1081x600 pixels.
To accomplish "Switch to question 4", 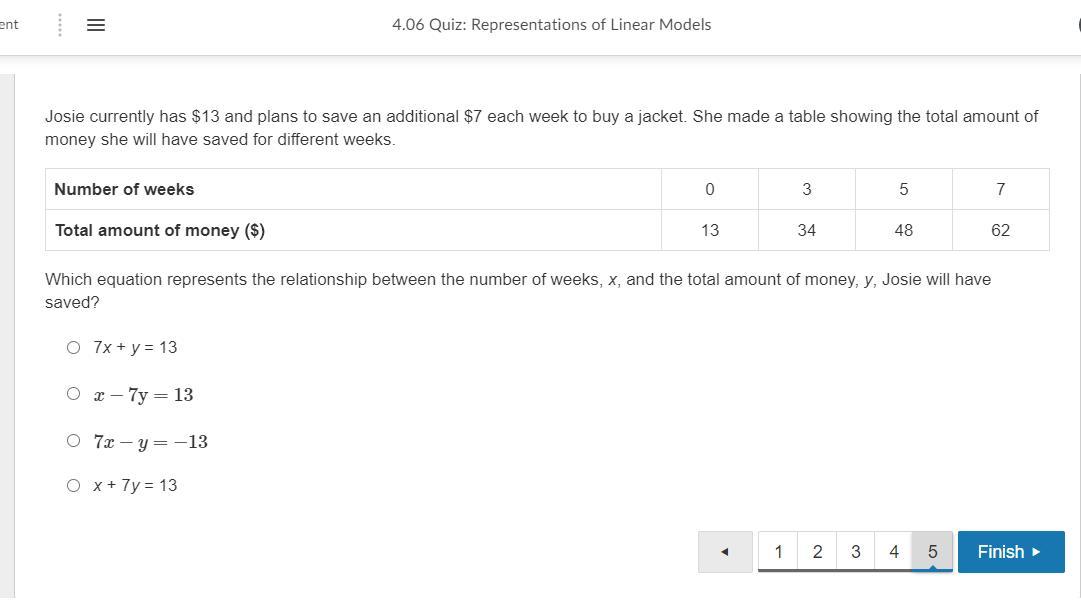I will coord(893,552).
